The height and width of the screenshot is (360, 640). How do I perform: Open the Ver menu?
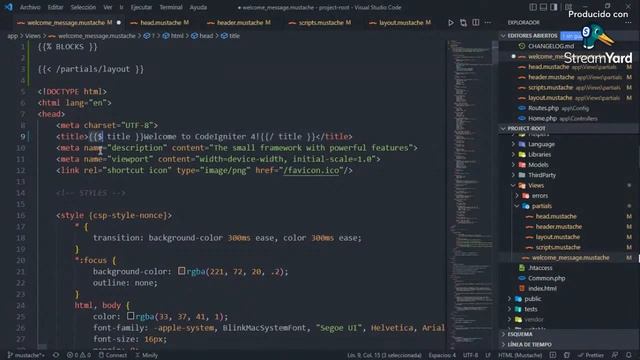pos(107,7)
